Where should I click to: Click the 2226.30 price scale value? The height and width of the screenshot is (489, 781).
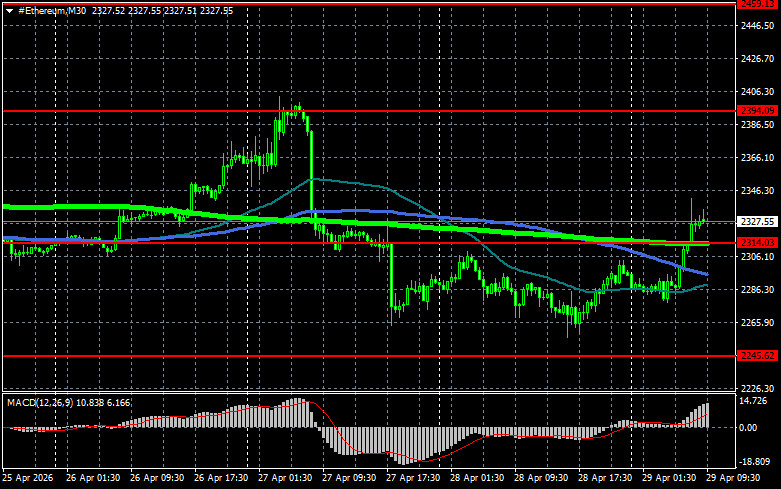758,388
